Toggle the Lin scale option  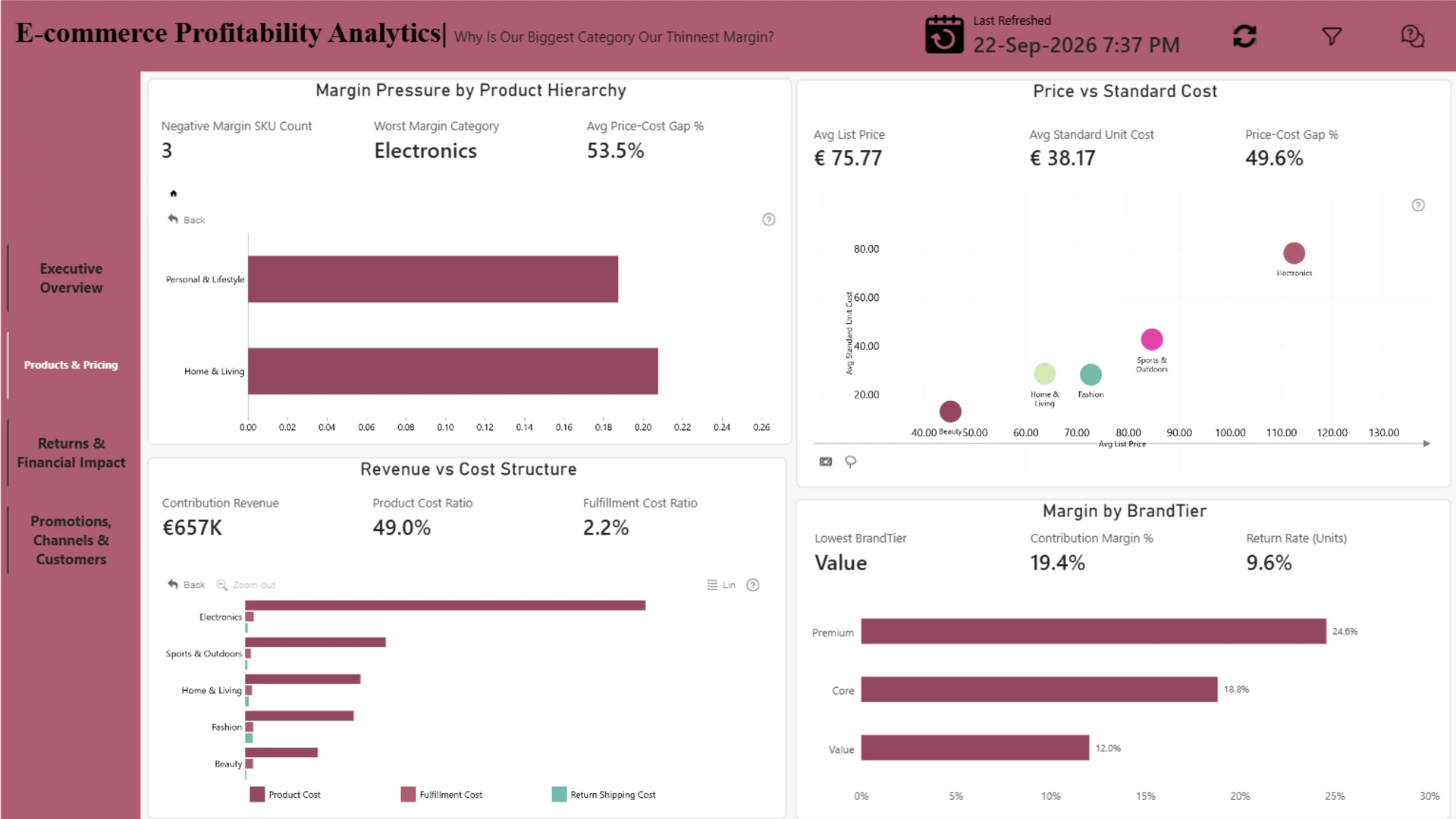point(721,585)
